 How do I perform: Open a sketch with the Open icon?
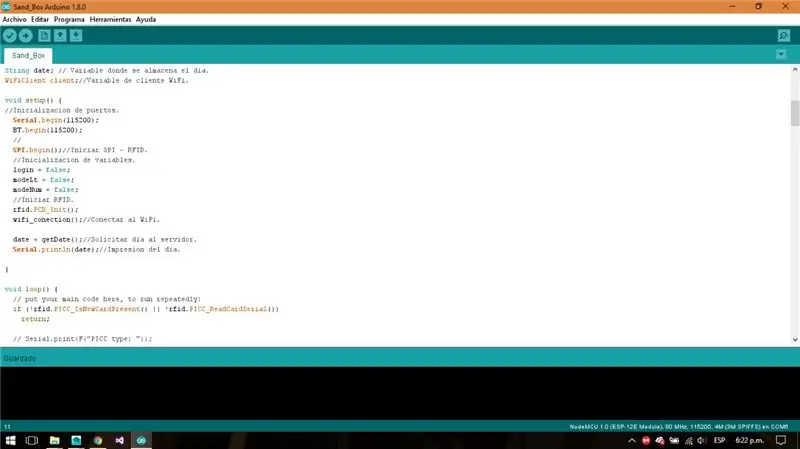[x=60, y=36]
